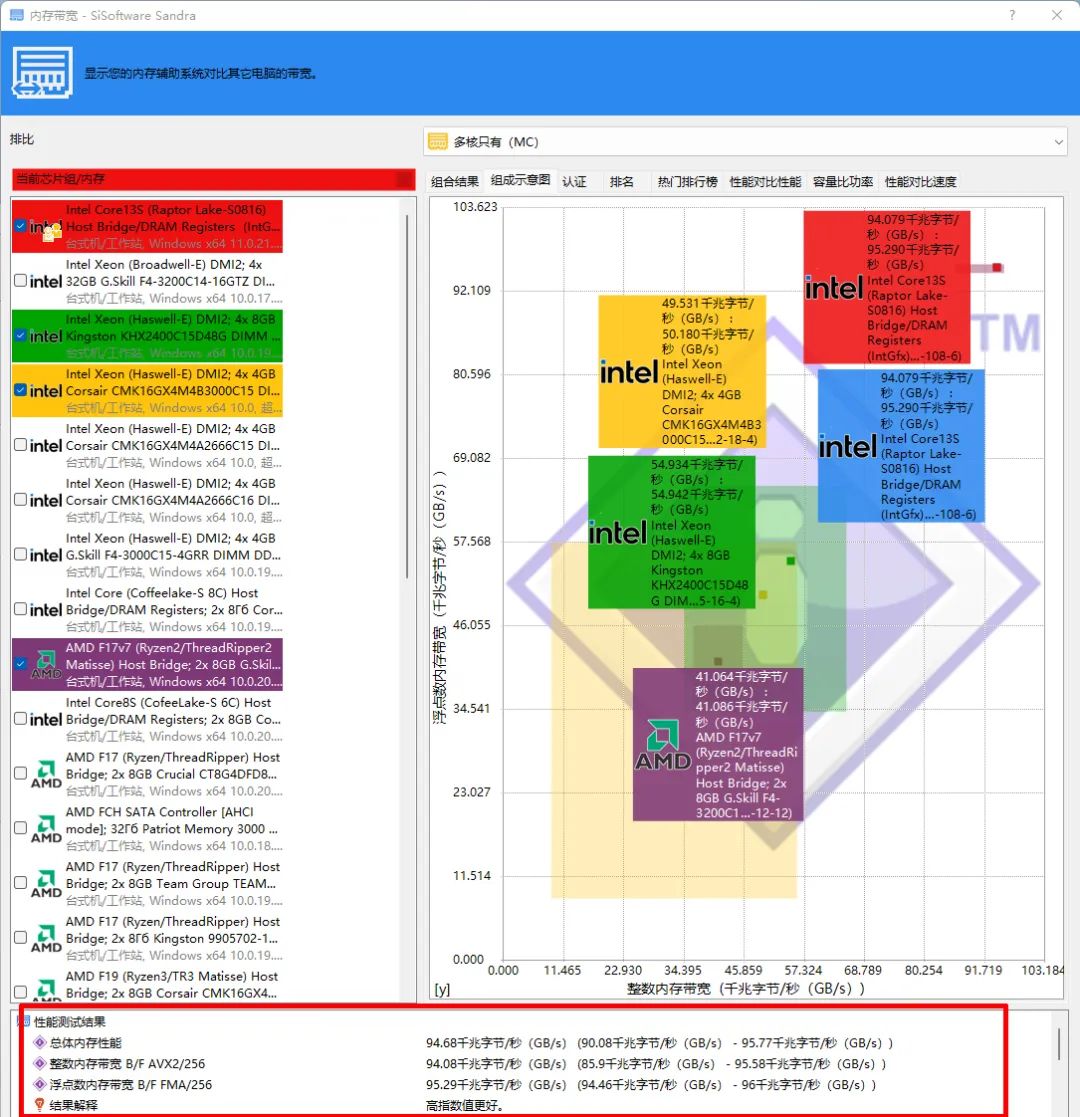Check the Intel Core Coffeelake-S 8C entry
The image size is (1080, 1117).
(x=21, y=609)
